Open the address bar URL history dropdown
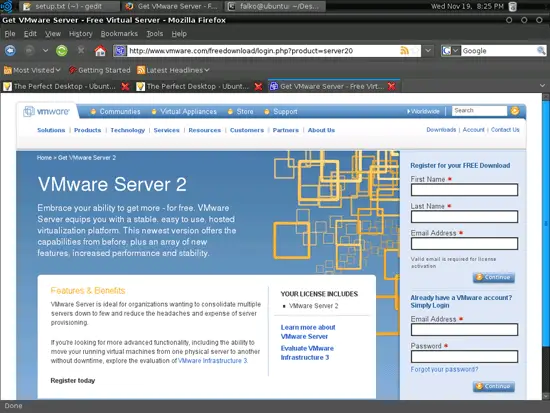The image size is (550, 413). (428, 51)
